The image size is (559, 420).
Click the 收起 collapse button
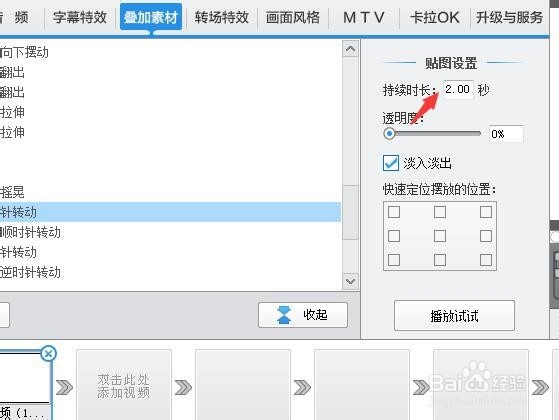click(x=303, y=315)
